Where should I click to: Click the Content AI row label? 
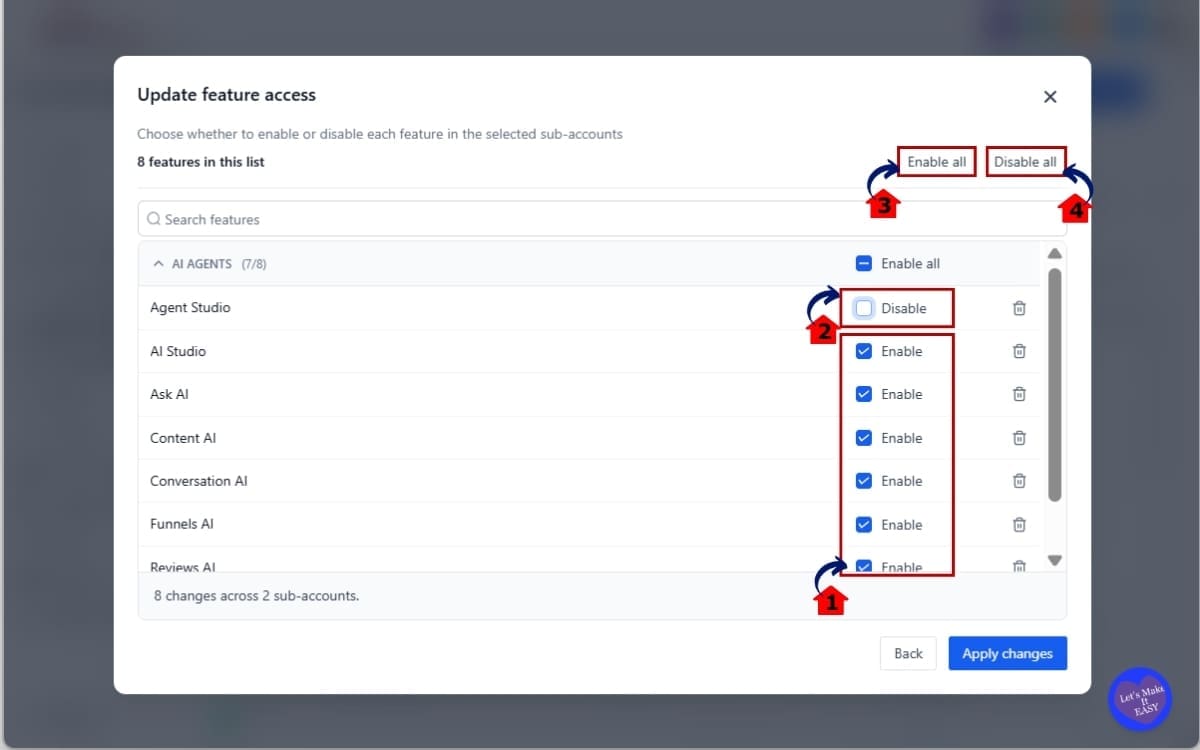tap(183, 438)
